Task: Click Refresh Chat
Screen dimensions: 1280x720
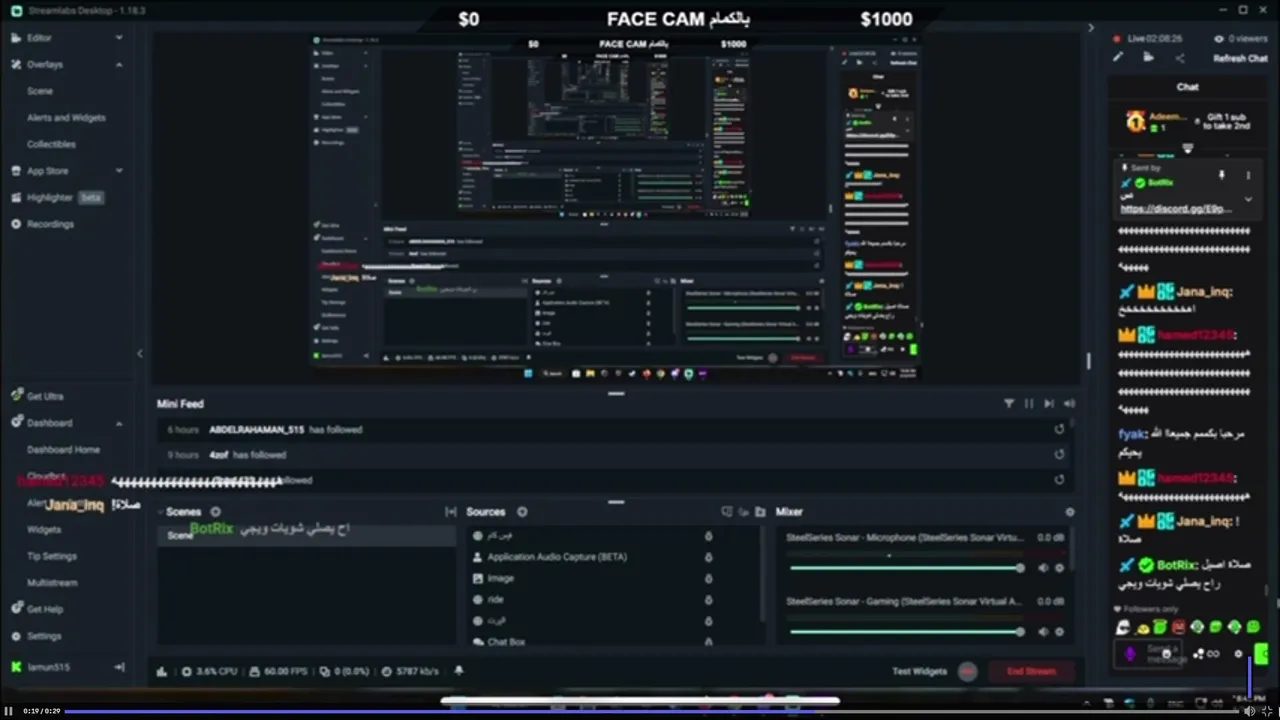Action: click(1240, 58)
